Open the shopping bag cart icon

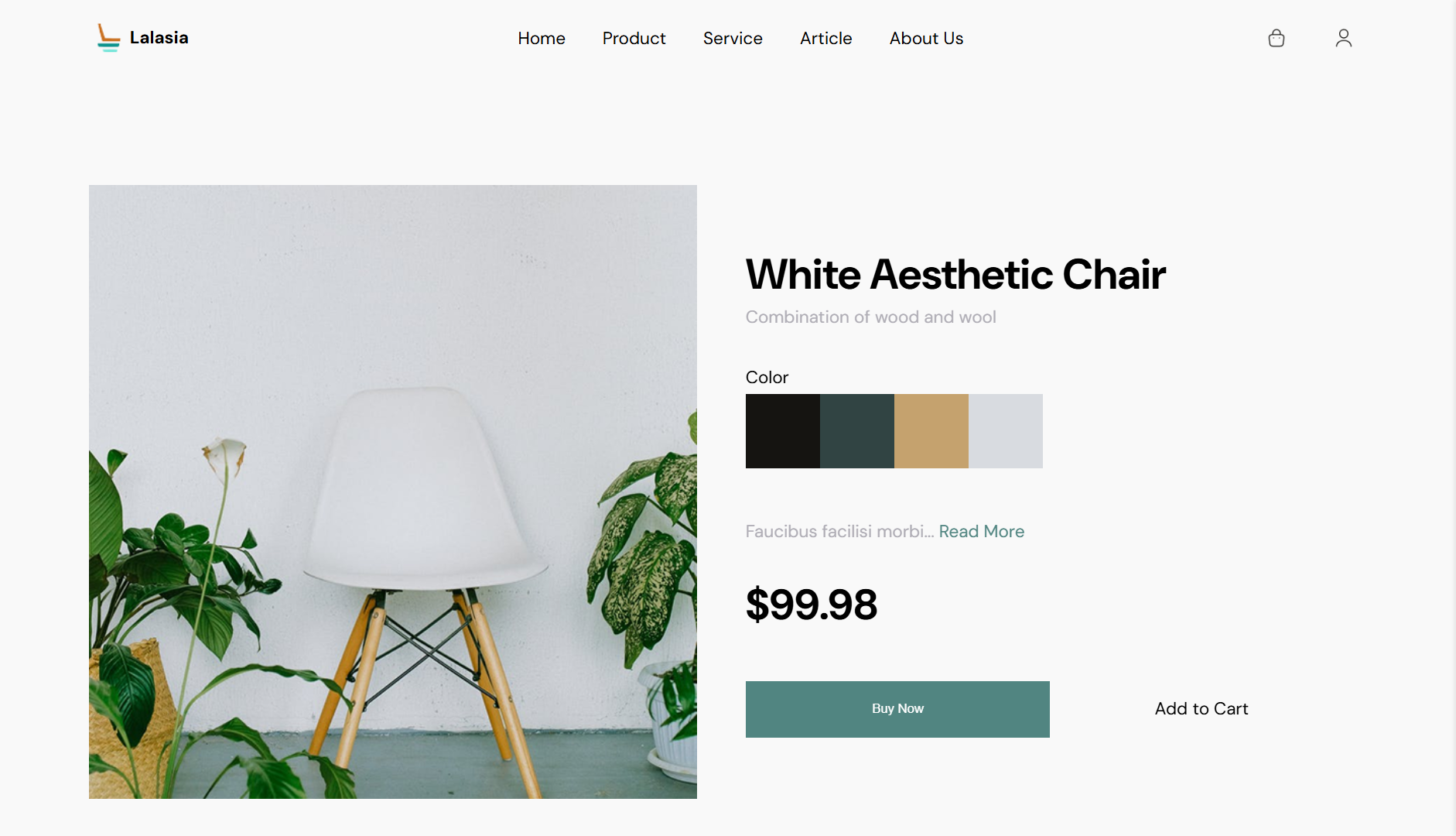point(1277,38)
